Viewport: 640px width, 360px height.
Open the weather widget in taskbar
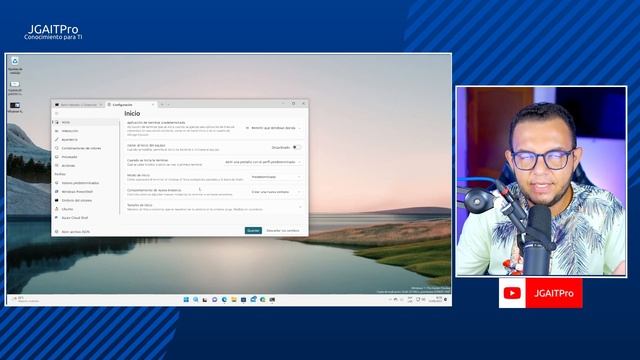[24, 300]
